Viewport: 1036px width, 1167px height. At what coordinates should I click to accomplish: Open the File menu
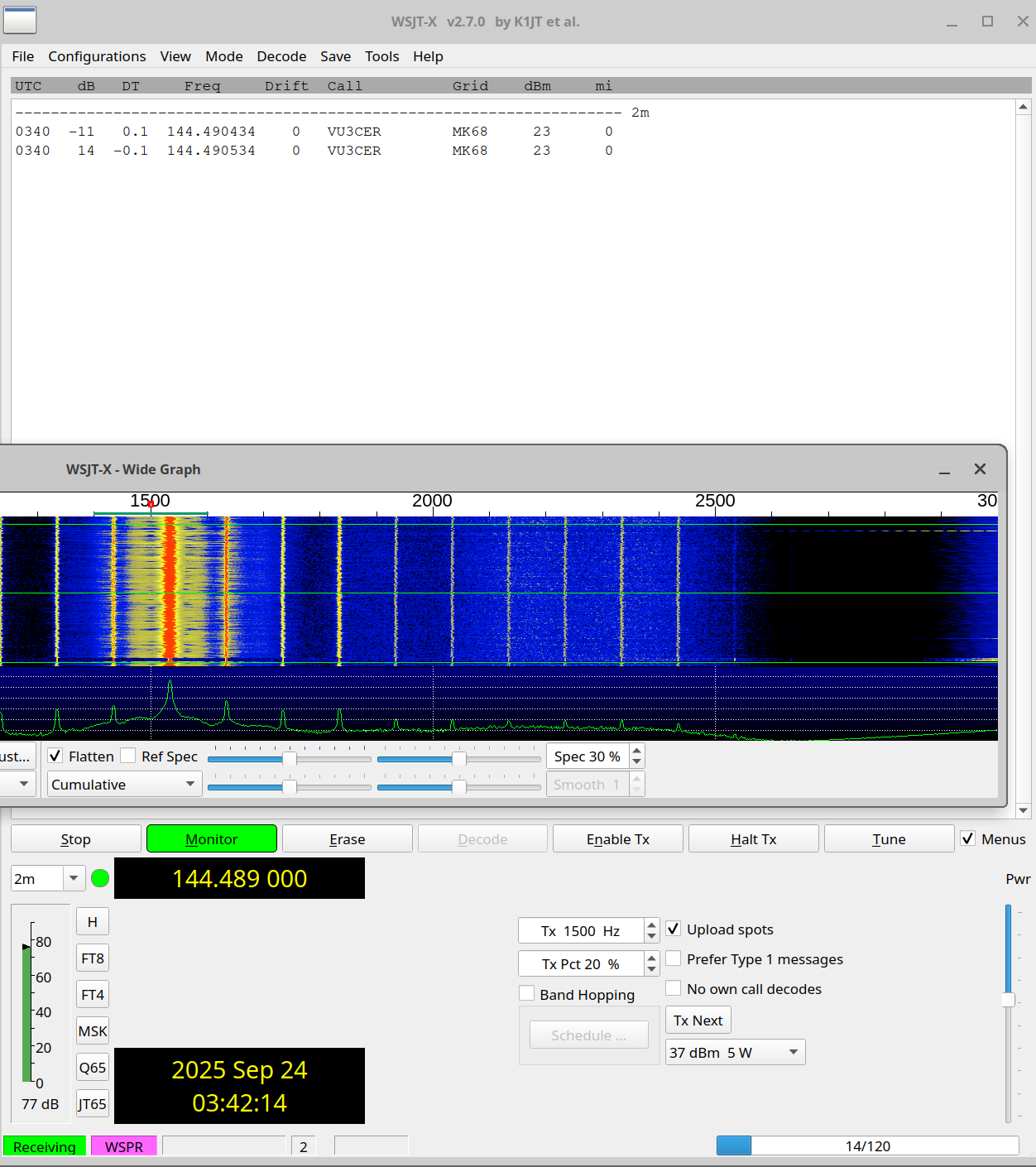tap(23, 56)
